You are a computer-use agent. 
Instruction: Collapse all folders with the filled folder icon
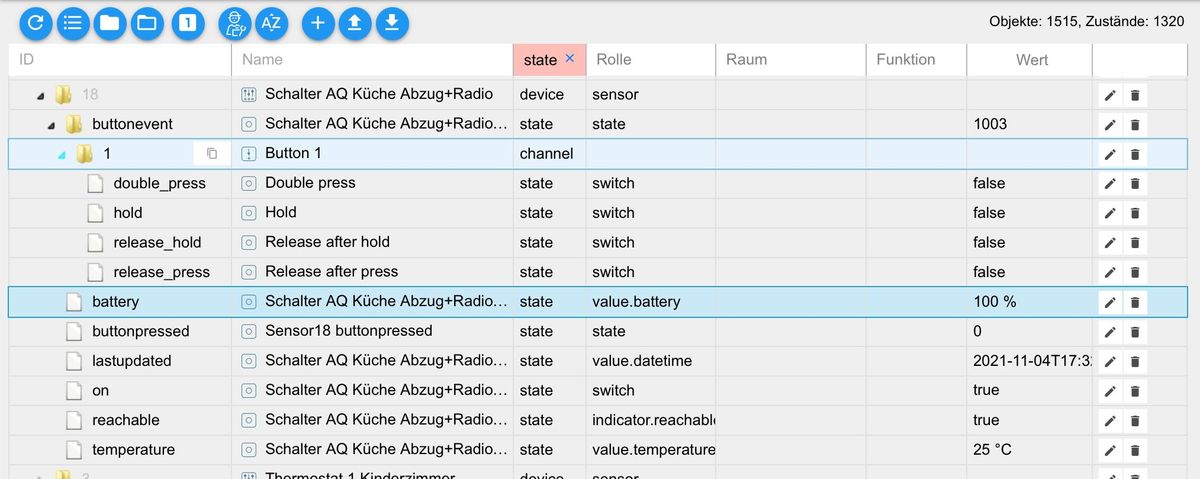pyautogui.click(x=110, y=23)
